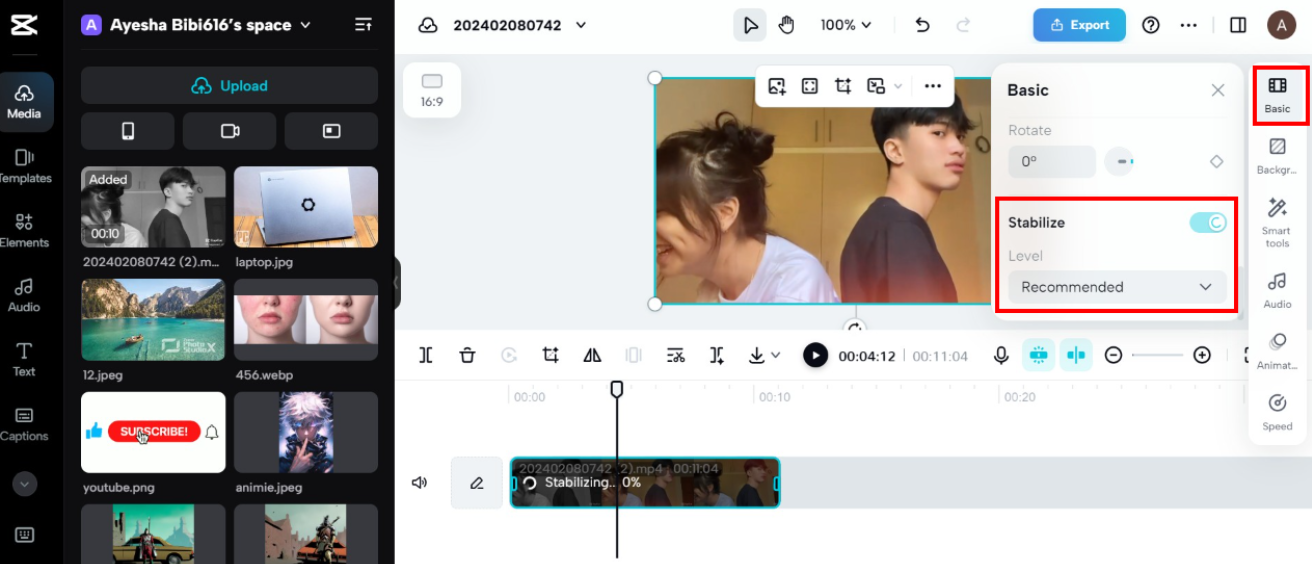Screen dimensions: 1312x564
Task: Click crop icon on canvas toolbar
Action: [843, 86]
